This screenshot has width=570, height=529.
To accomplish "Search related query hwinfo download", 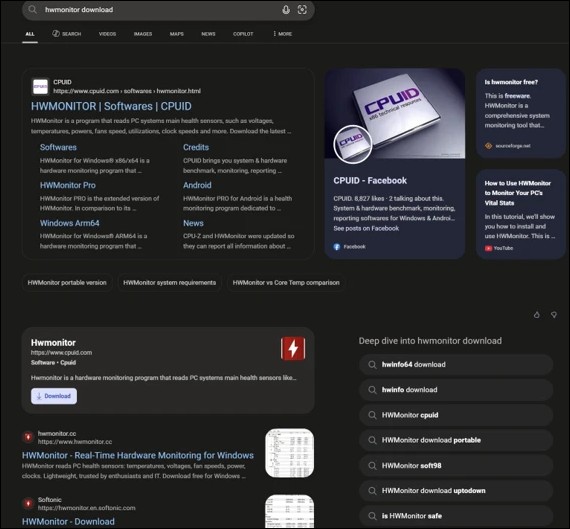I will pyautogui.click(x=456, y=390).
